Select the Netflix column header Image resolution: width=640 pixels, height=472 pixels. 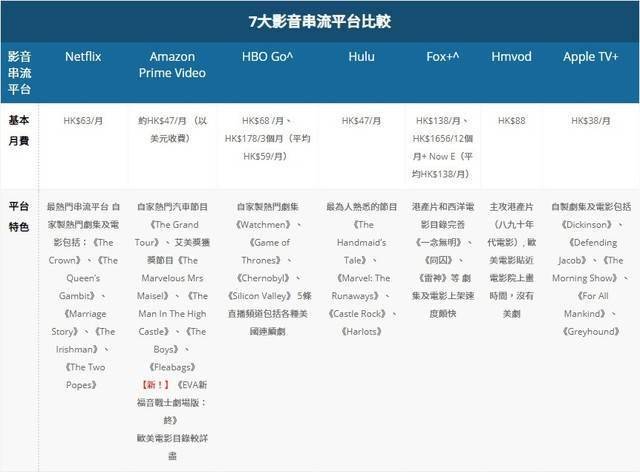(83, 56)
